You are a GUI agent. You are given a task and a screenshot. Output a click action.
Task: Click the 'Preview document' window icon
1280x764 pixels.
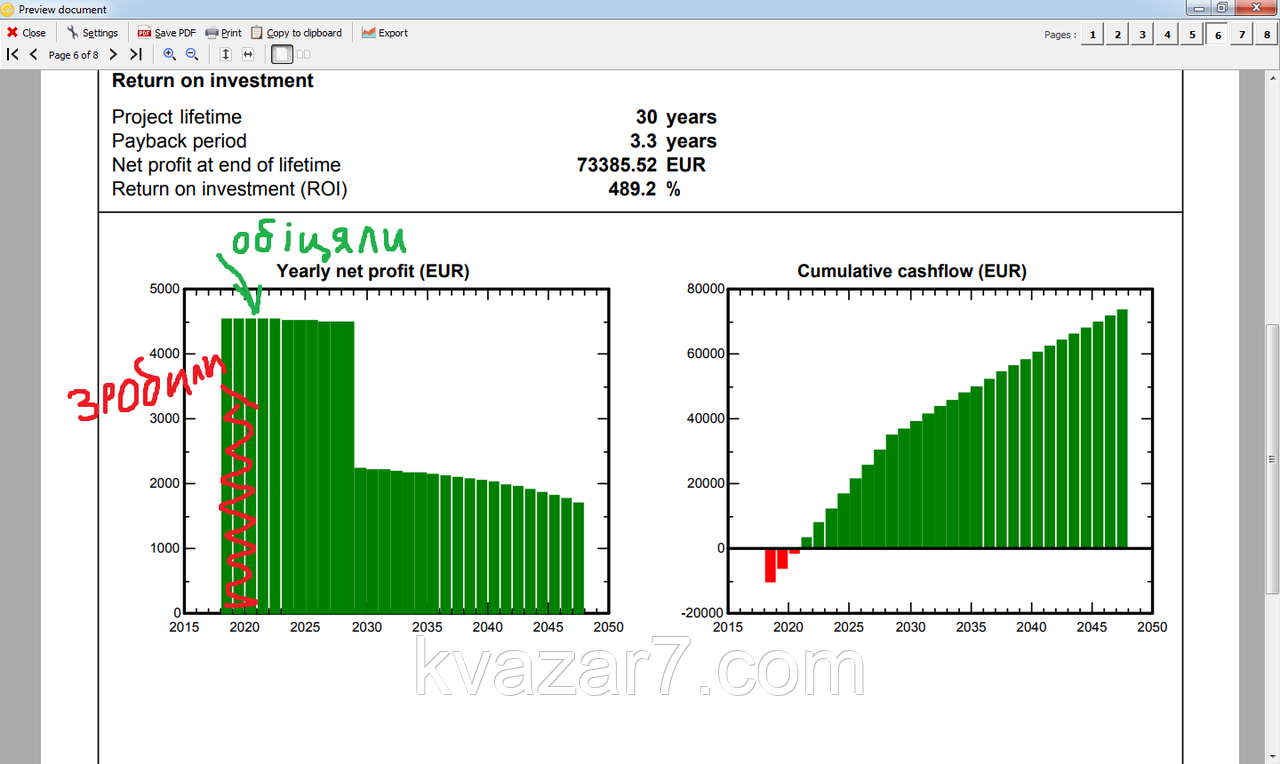click(8, 9)
